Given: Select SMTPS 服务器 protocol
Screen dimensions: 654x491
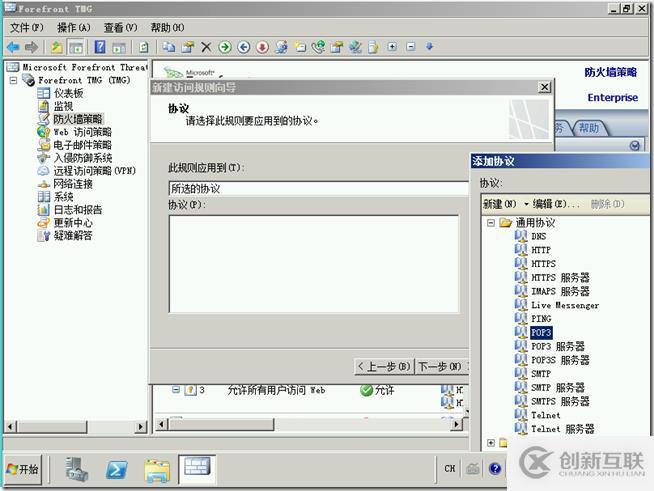Looking at the screenshot, I should coord(560,401).
